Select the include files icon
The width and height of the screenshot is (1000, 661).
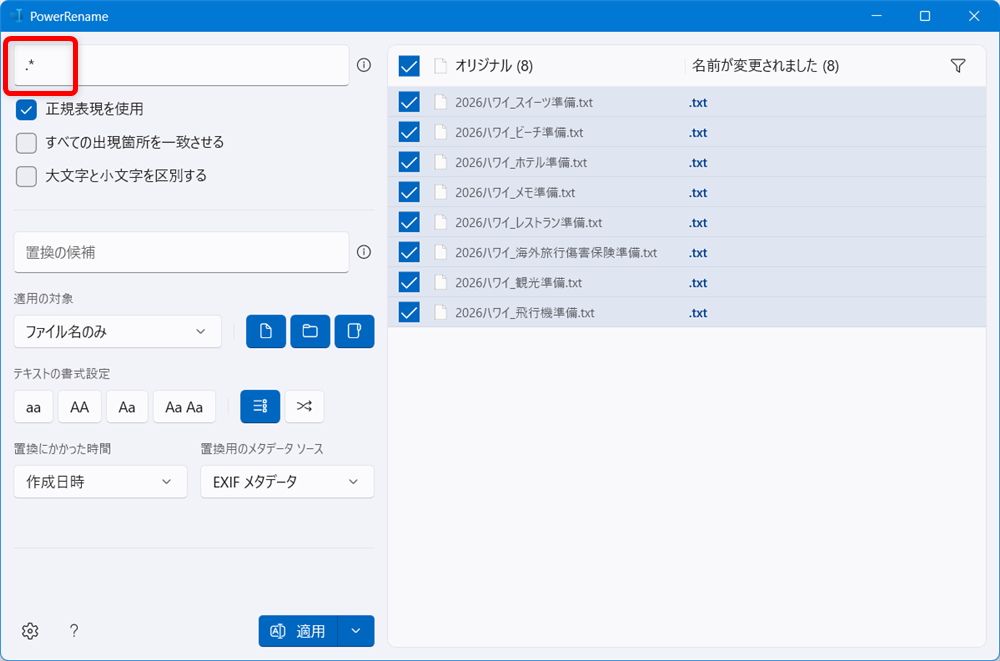pos(265,331)
